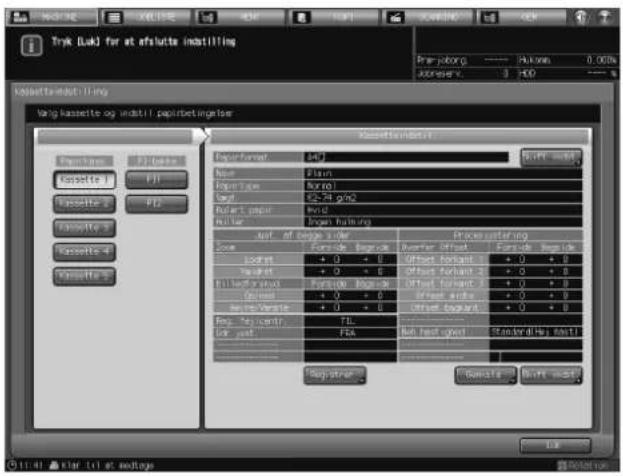Screen dimensions: 623x476
Task: Click the Registrer button
Action: pyautogui.click(x=335, y=375)
